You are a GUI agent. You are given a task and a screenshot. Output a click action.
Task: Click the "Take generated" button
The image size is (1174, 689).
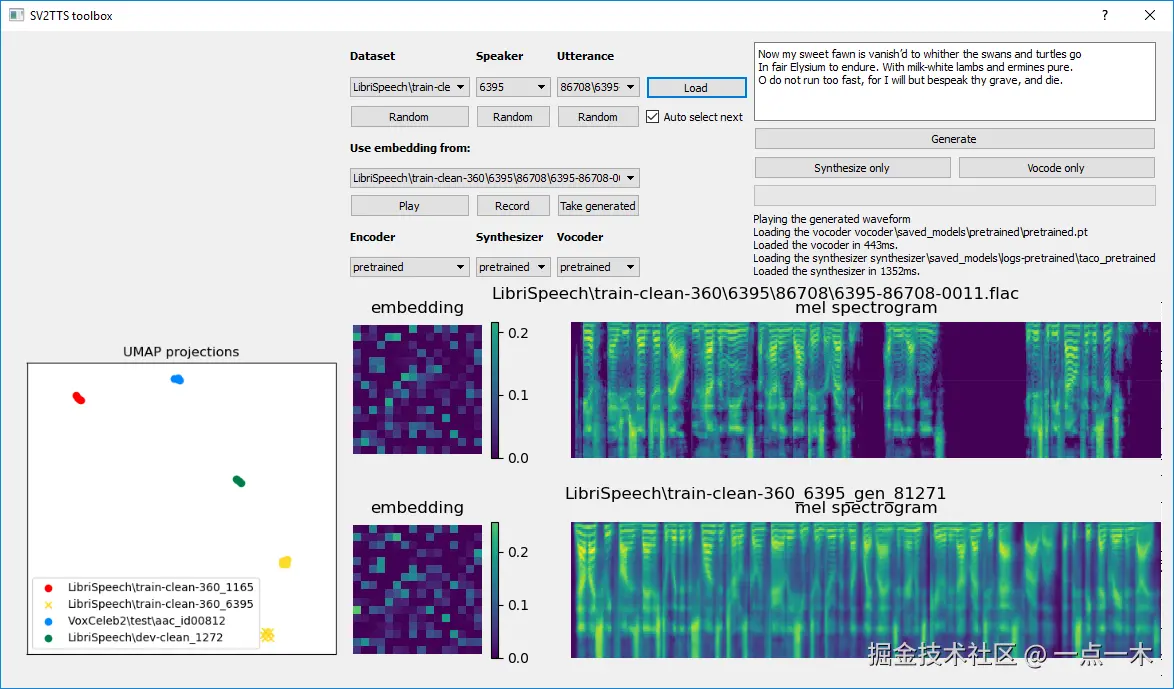(x=597, y=205)
